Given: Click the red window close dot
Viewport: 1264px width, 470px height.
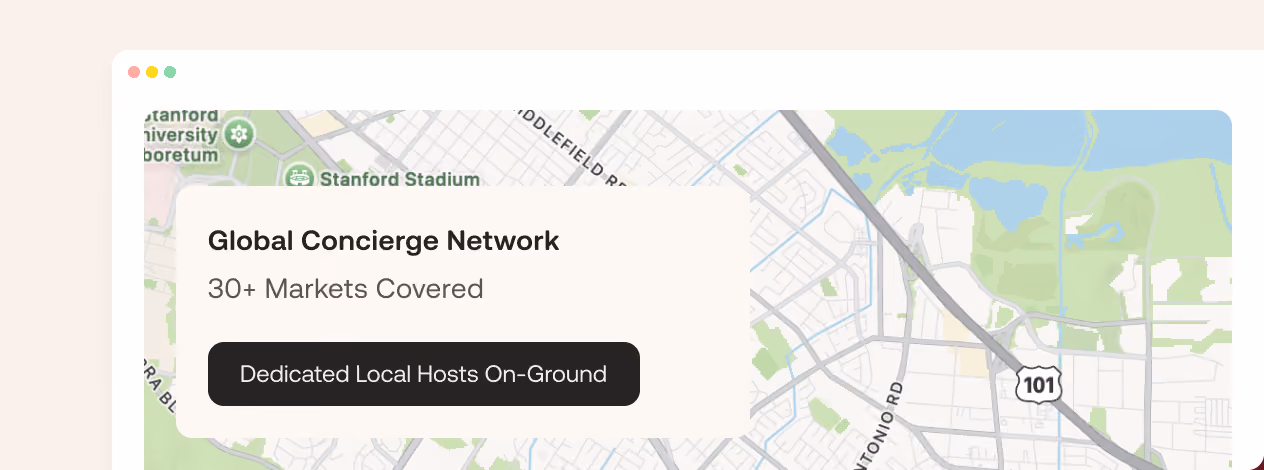Looking at the screenshot, I should 134,72.
